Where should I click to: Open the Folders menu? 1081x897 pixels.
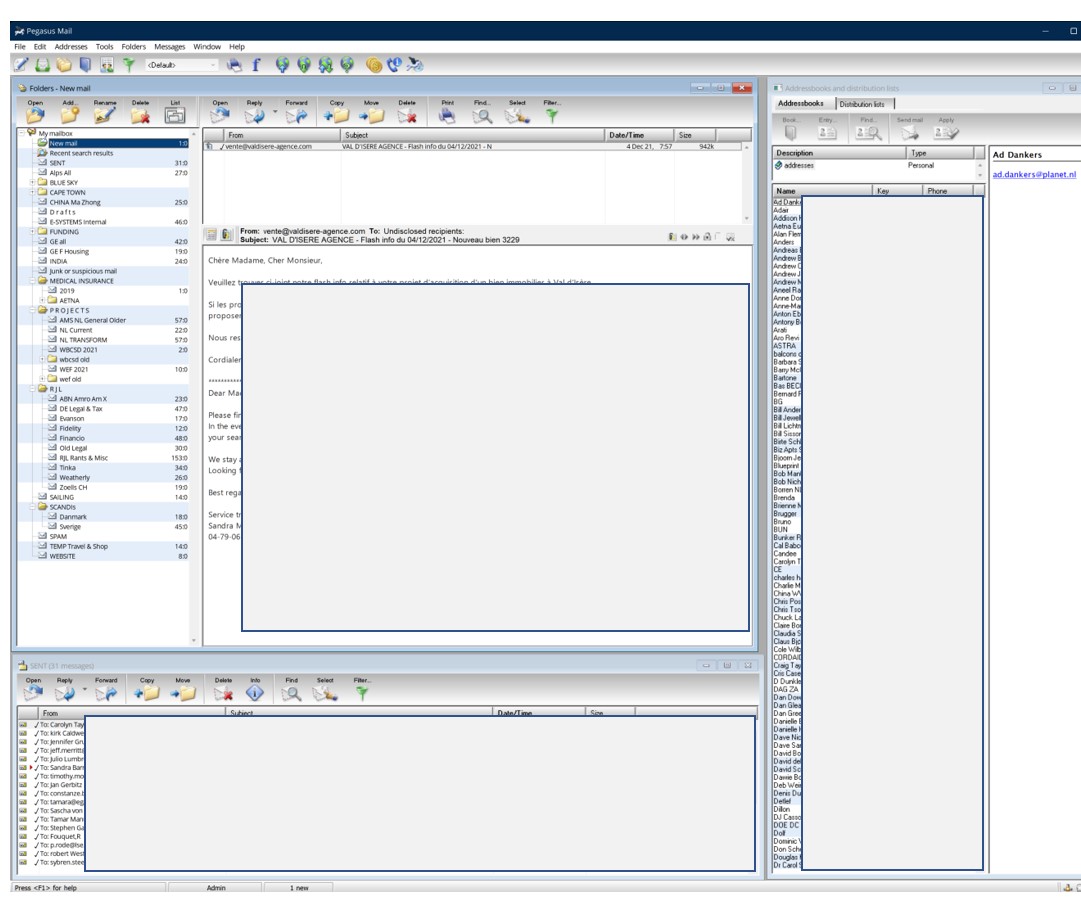(x=134, y=47)
